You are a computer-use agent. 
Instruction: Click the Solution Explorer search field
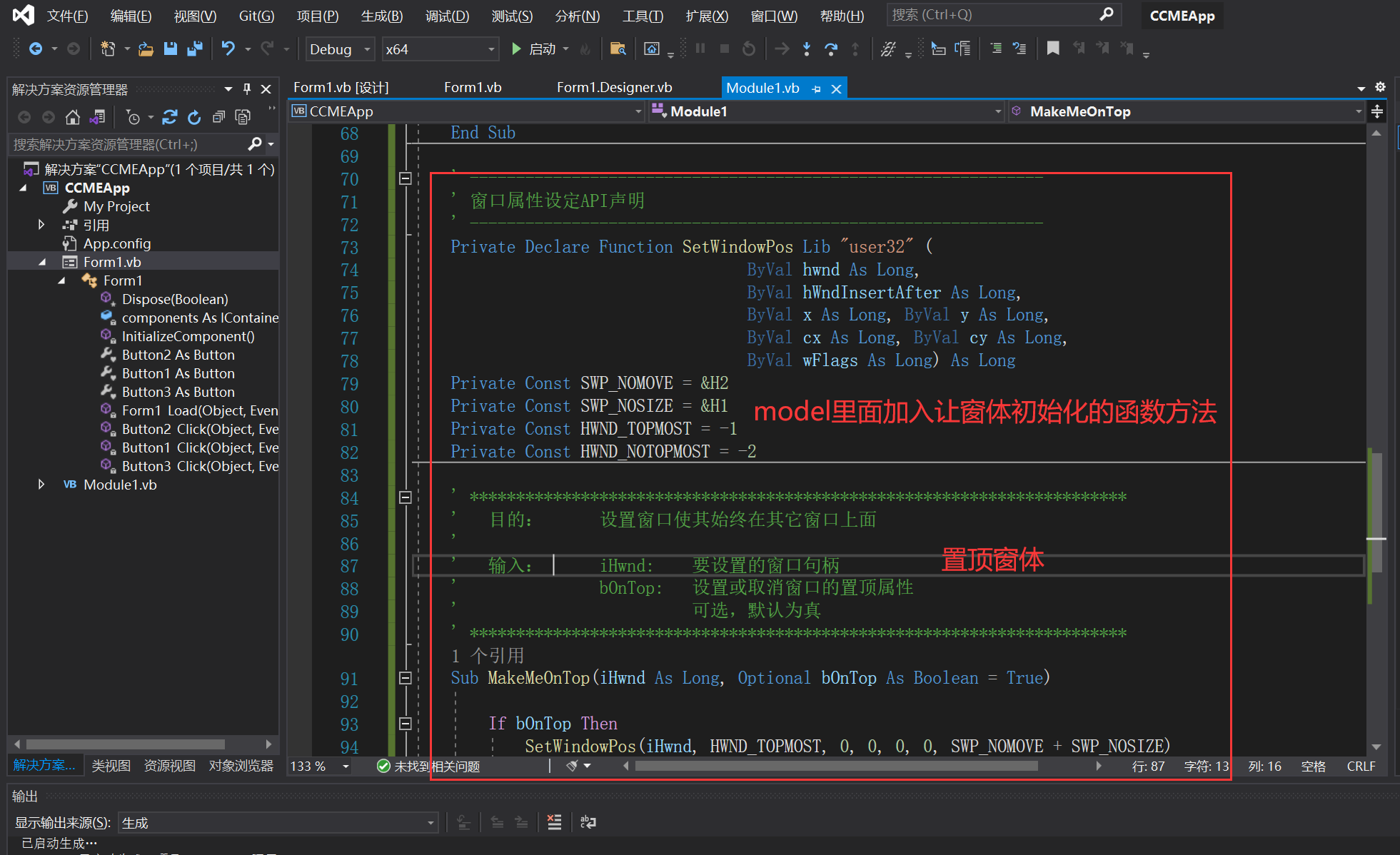129,144
